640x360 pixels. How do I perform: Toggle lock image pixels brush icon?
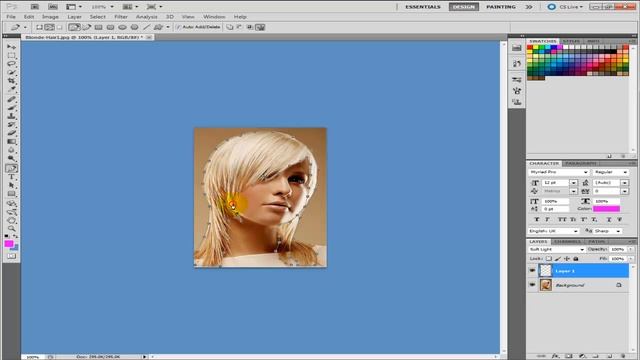coord(558,259)
